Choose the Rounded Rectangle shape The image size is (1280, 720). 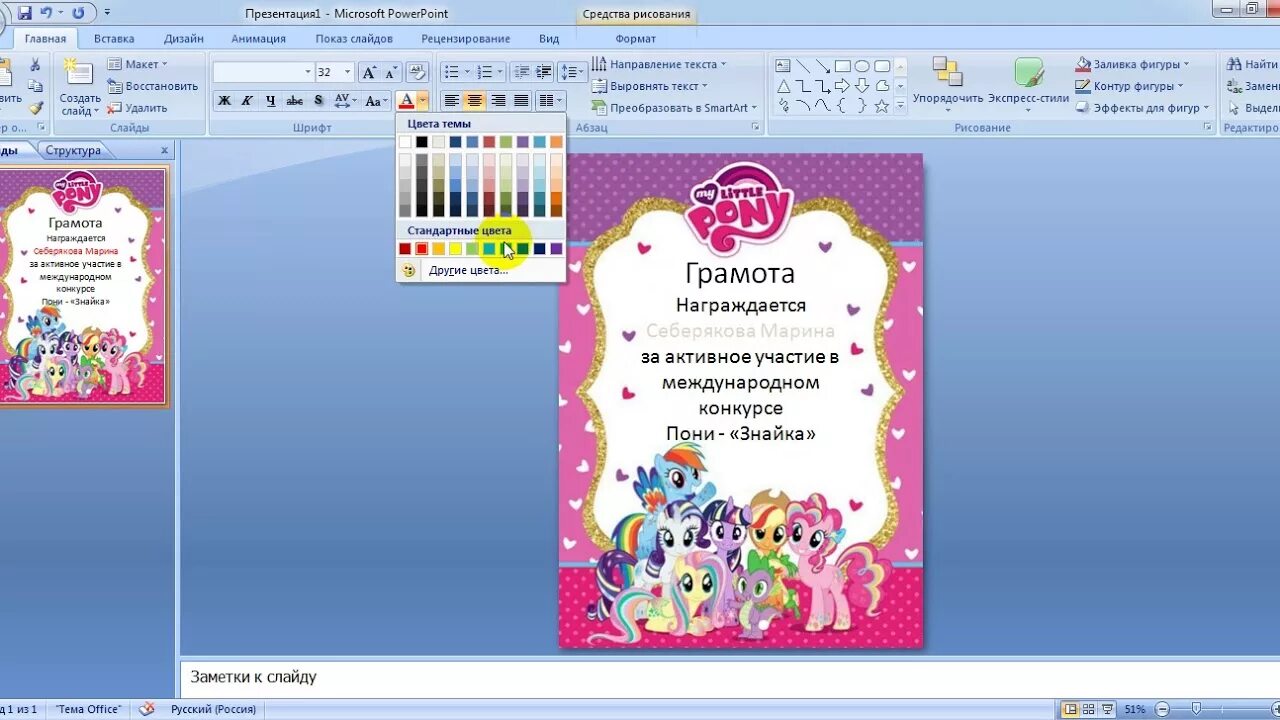(882, 66)
